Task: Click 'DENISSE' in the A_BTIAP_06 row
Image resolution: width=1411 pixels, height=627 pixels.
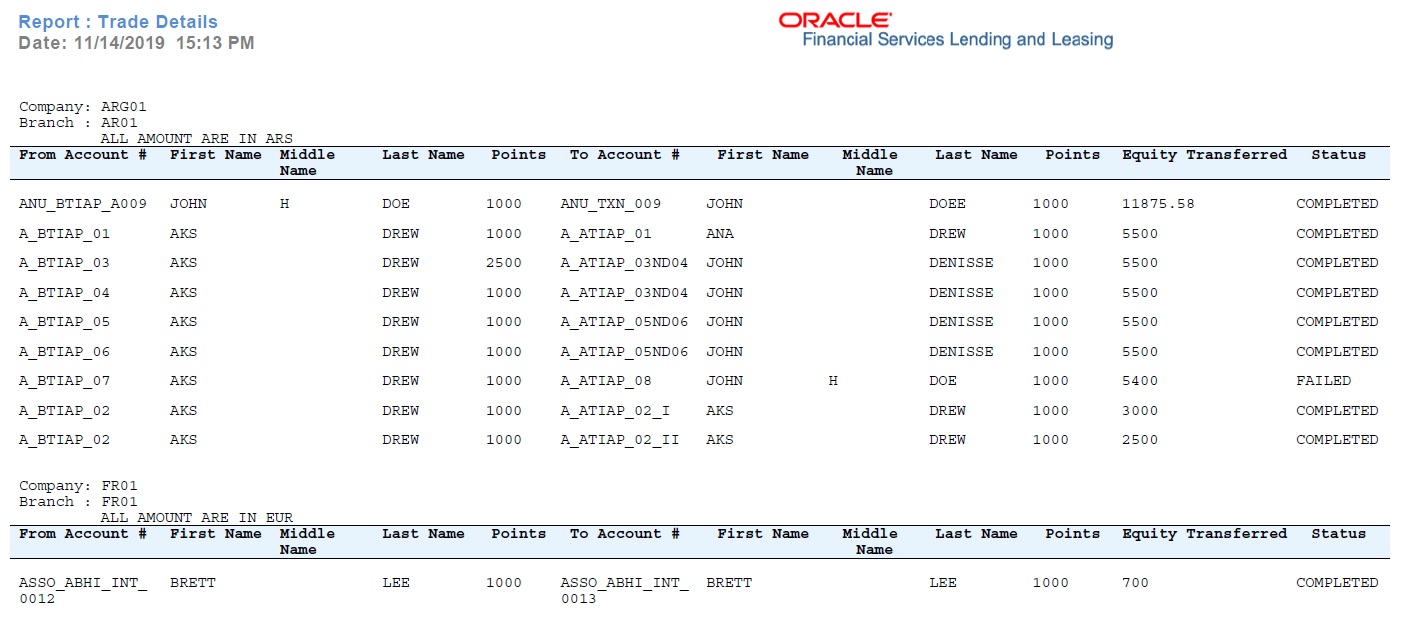Action: [x=961, y=352]
